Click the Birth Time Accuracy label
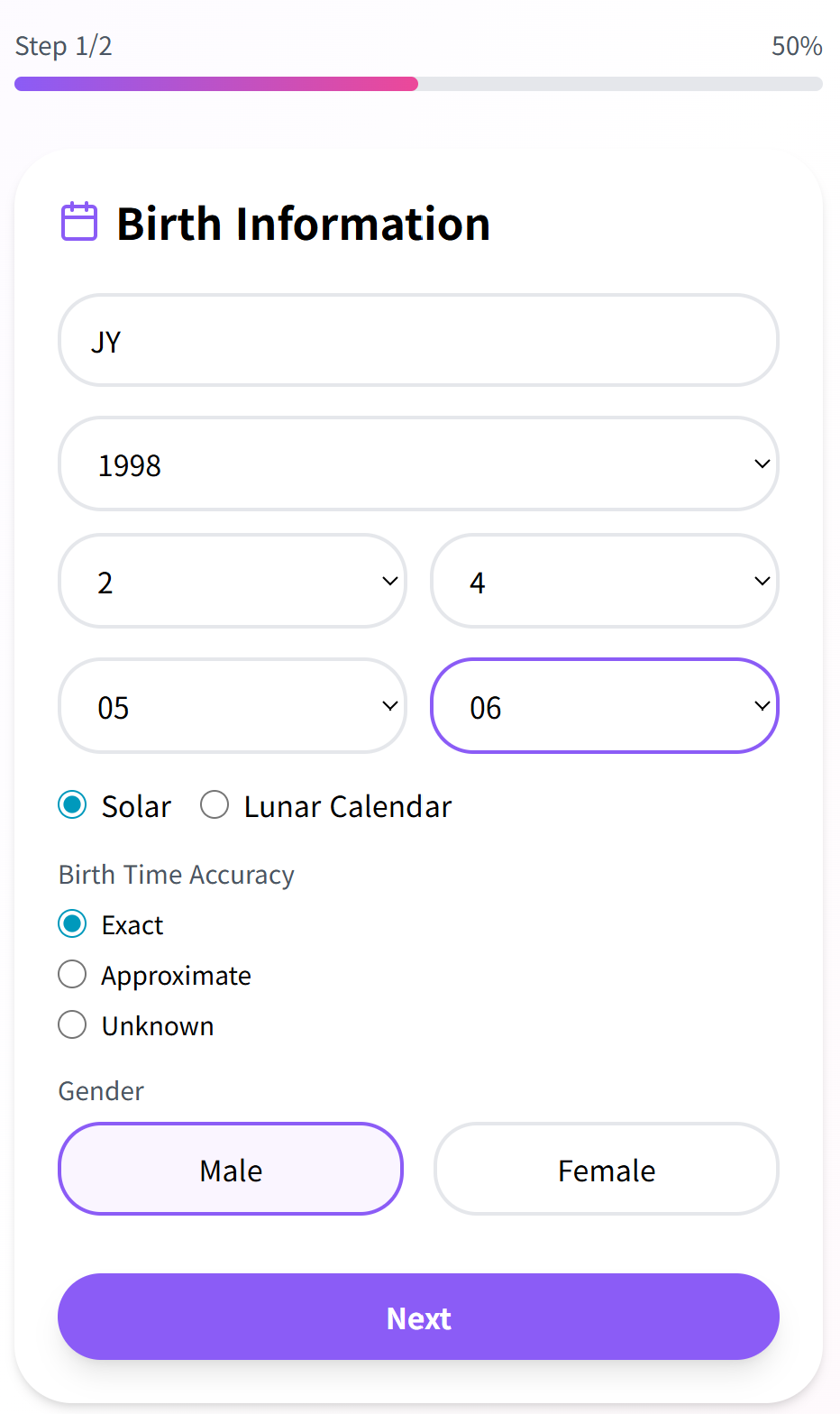 (176, 874)
